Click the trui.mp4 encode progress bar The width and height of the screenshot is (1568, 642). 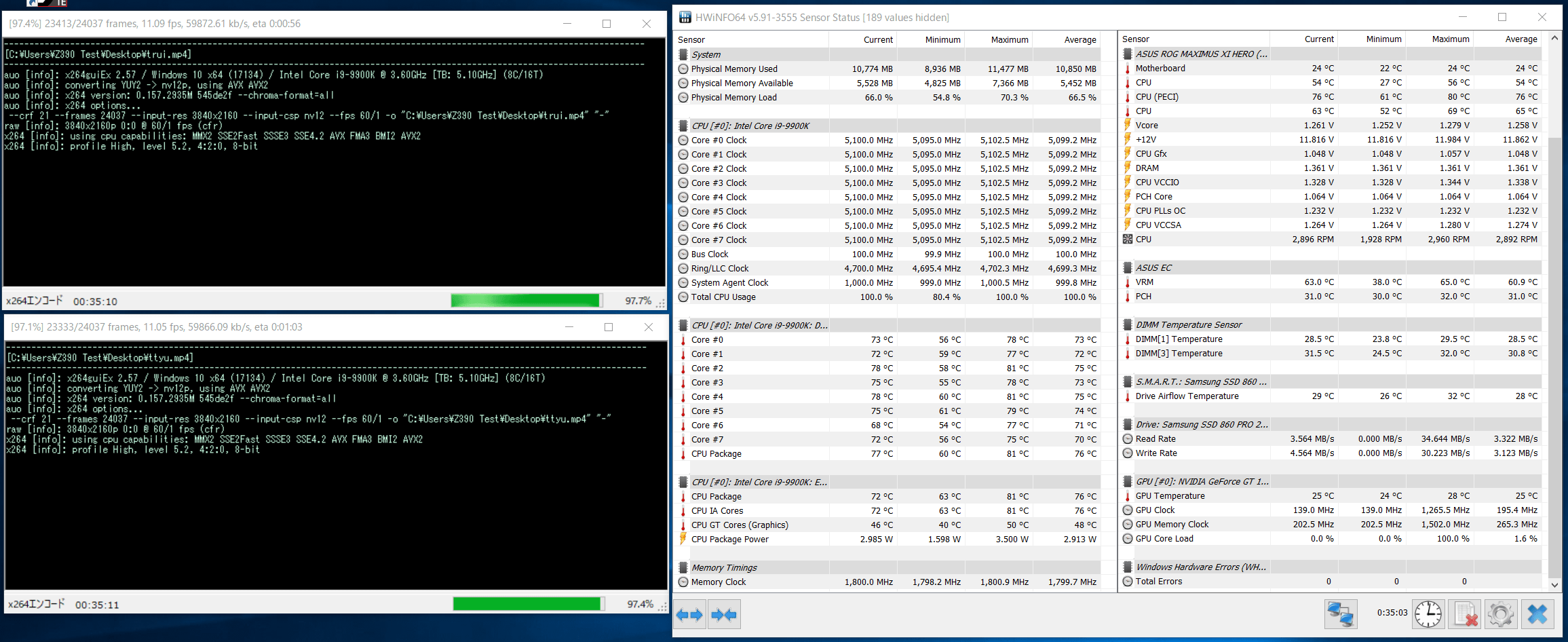pyautogui.click(x=527, y=300)
